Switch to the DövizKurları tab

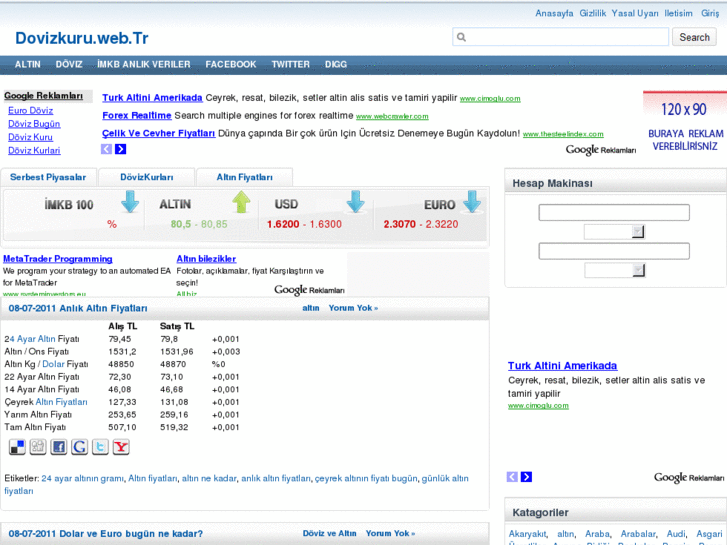[147, 177]
